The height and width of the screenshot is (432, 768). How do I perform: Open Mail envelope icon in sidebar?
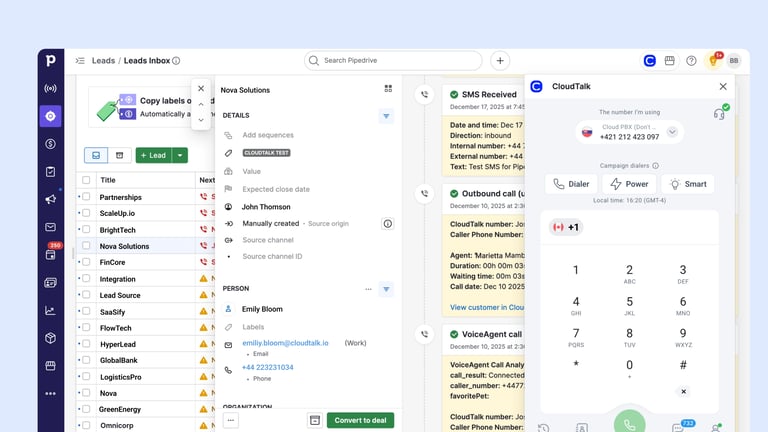[x=50, y=227]
